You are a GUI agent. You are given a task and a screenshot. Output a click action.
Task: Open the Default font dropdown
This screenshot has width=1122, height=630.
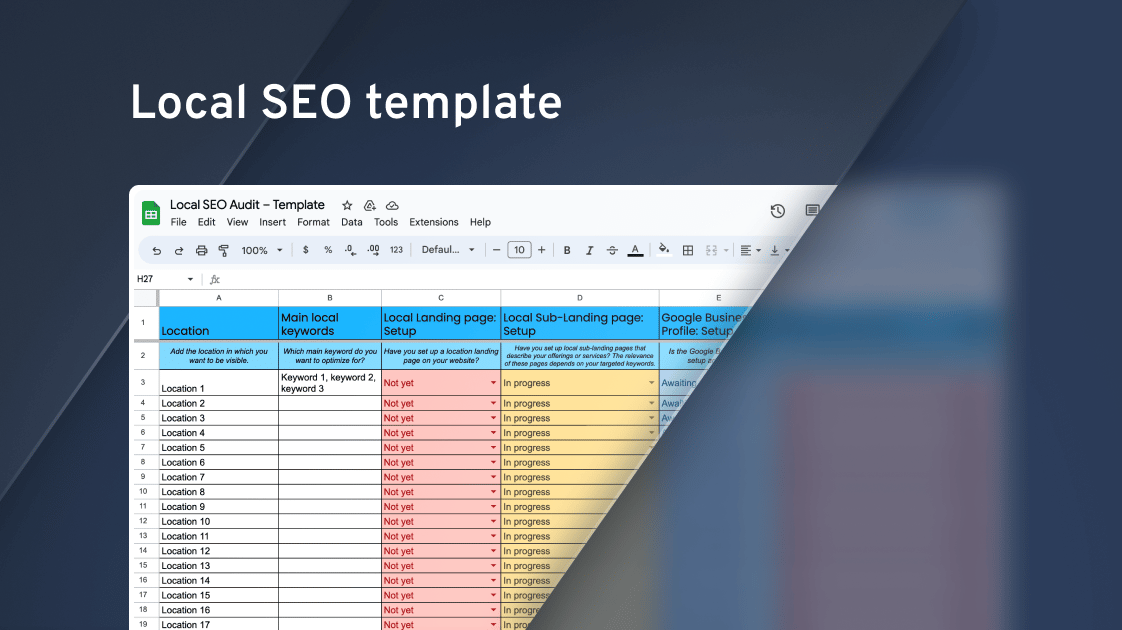coord(448,250)
